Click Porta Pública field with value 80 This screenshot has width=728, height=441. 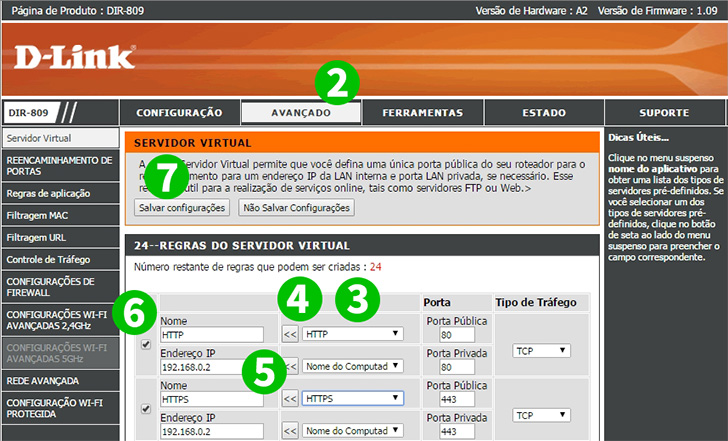456,335
